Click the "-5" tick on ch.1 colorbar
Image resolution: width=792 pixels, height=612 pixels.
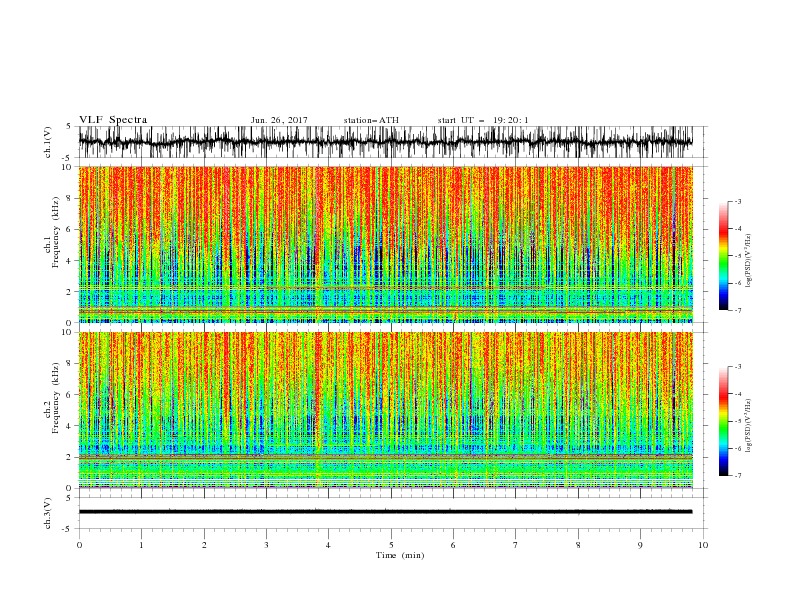737,256
